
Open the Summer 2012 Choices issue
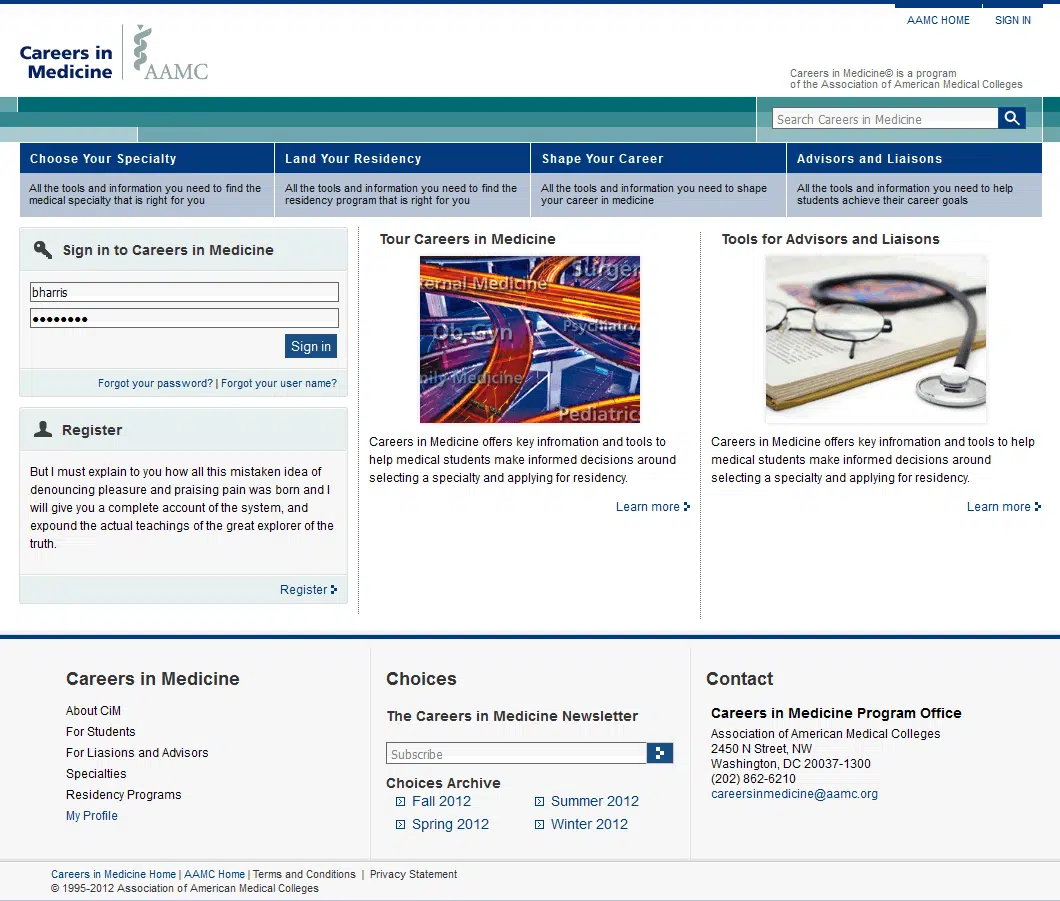click(595, 802)
